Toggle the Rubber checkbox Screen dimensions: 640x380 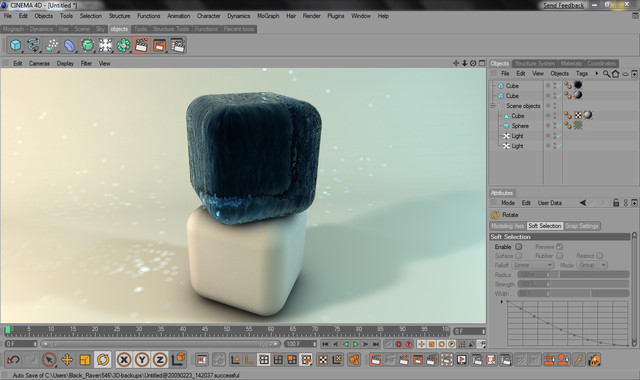pos(560,256)
